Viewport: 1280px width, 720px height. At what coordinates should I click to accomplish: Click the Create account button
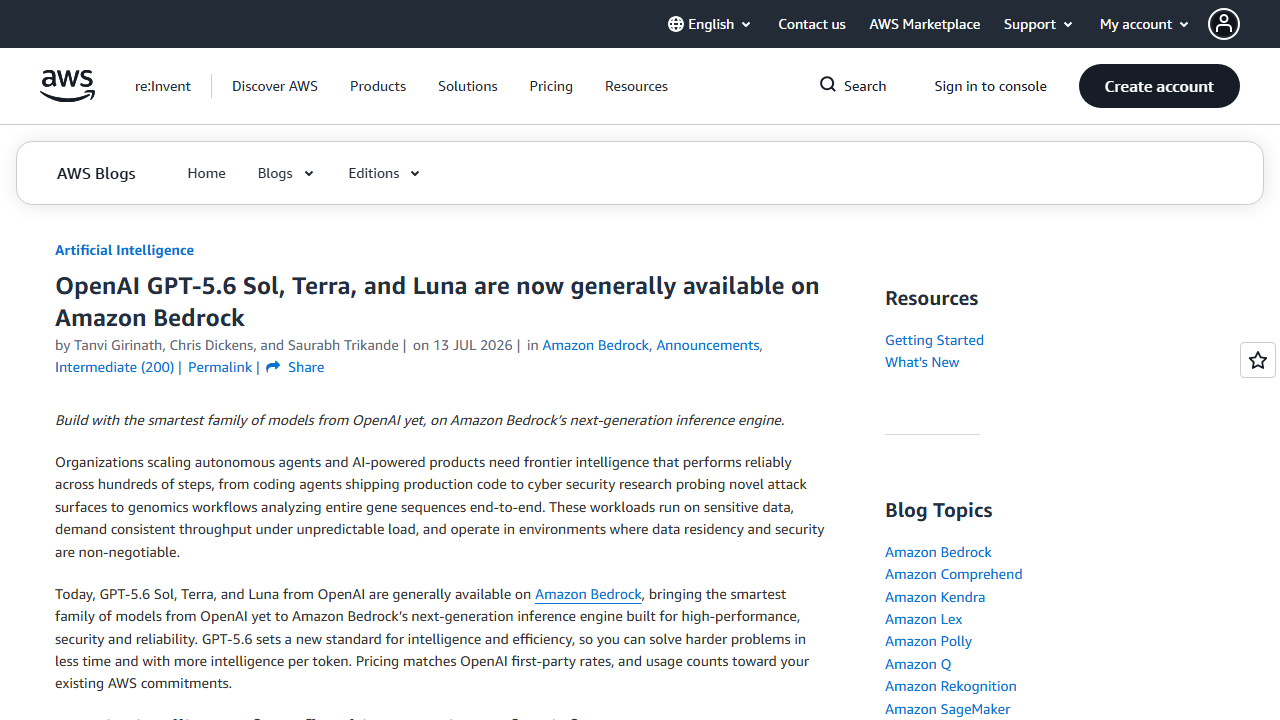[x=1159, y=86]
